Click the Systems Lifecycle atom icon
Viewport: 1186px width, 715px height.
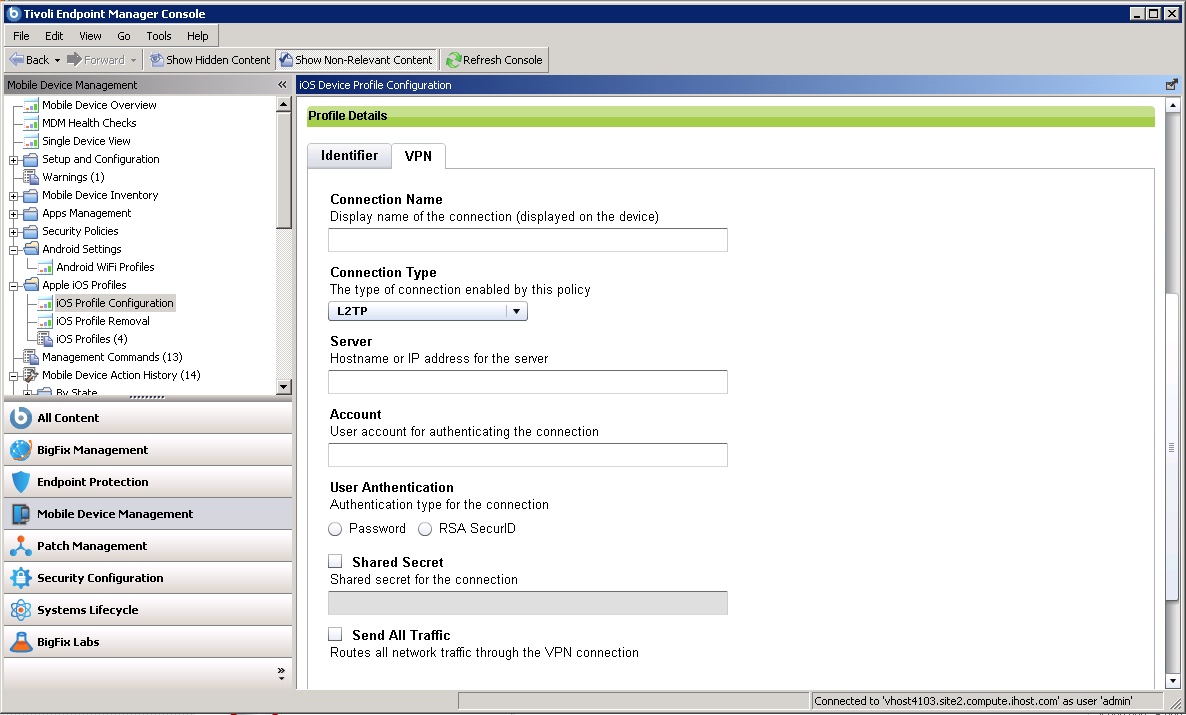(20, 610)
